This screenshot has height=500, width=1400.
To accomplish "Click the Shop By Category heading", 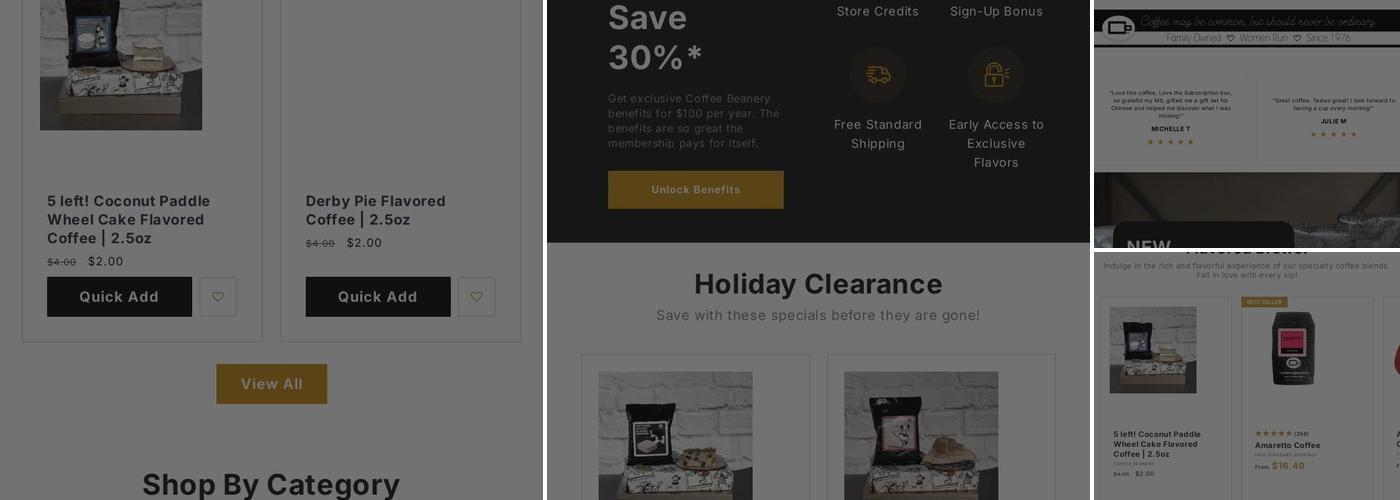I will coord(271,484).
